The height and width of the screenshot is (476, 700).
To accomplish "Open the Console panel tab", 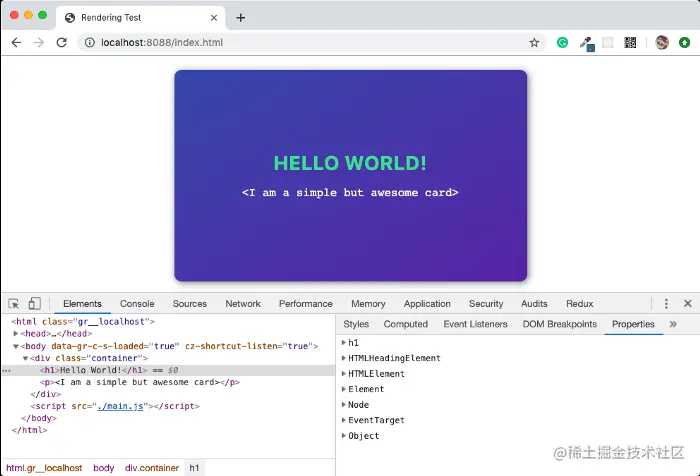I will coord(137,304).
